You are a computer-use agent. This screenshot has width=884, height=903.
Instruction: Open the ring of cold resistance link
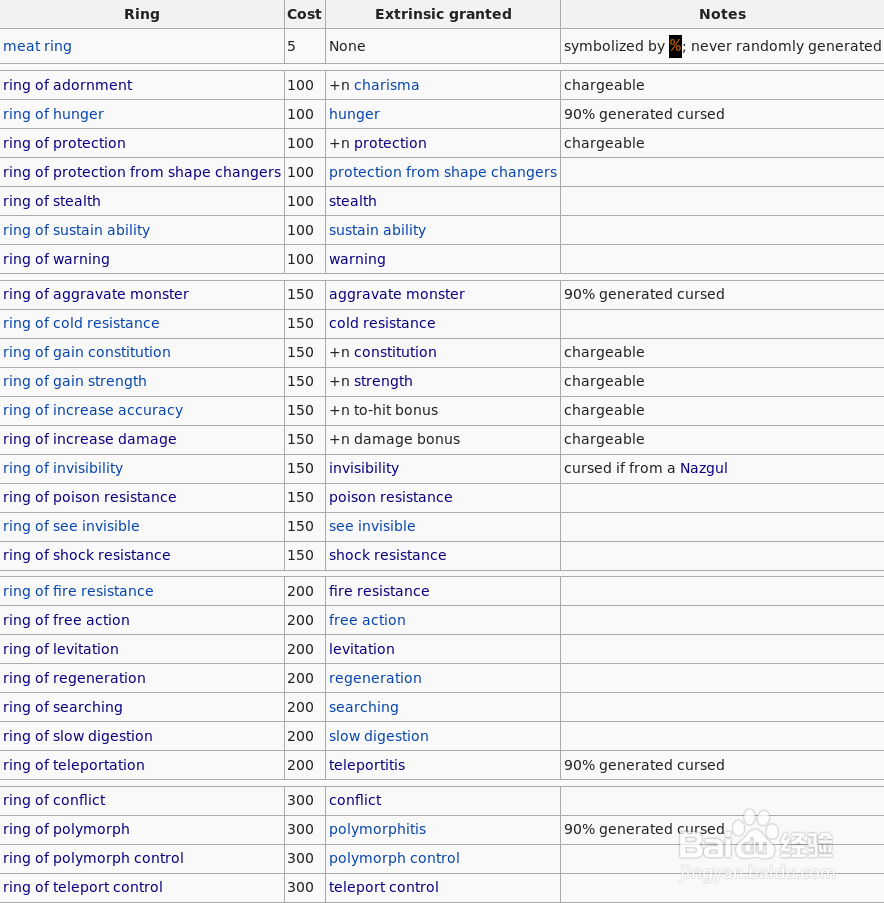(81, 323)
